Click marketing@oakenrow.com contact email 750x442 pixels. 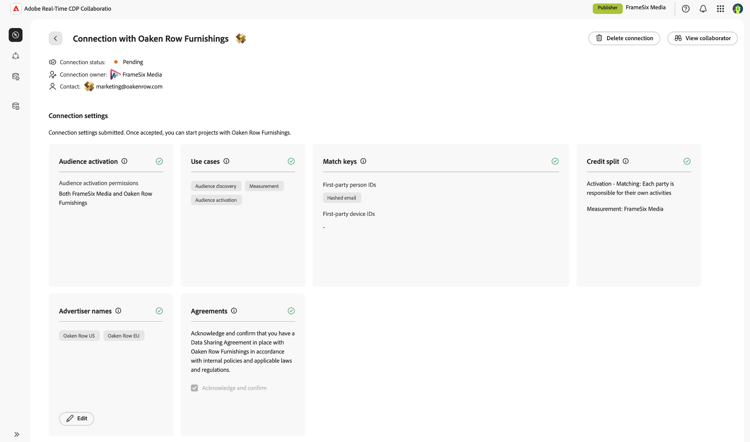[x=129, y=87]
